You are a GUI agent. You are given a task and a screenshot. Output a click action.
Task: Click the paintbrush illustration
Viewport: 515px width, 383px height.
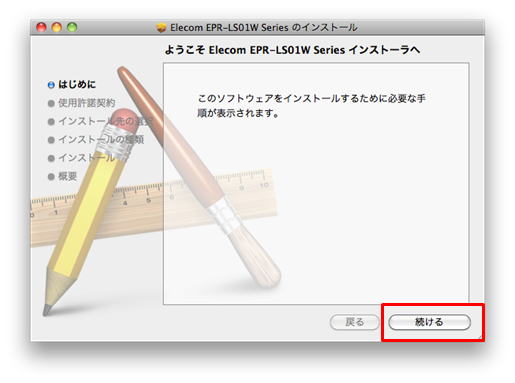pyautogui.click(x=199, y=177)
